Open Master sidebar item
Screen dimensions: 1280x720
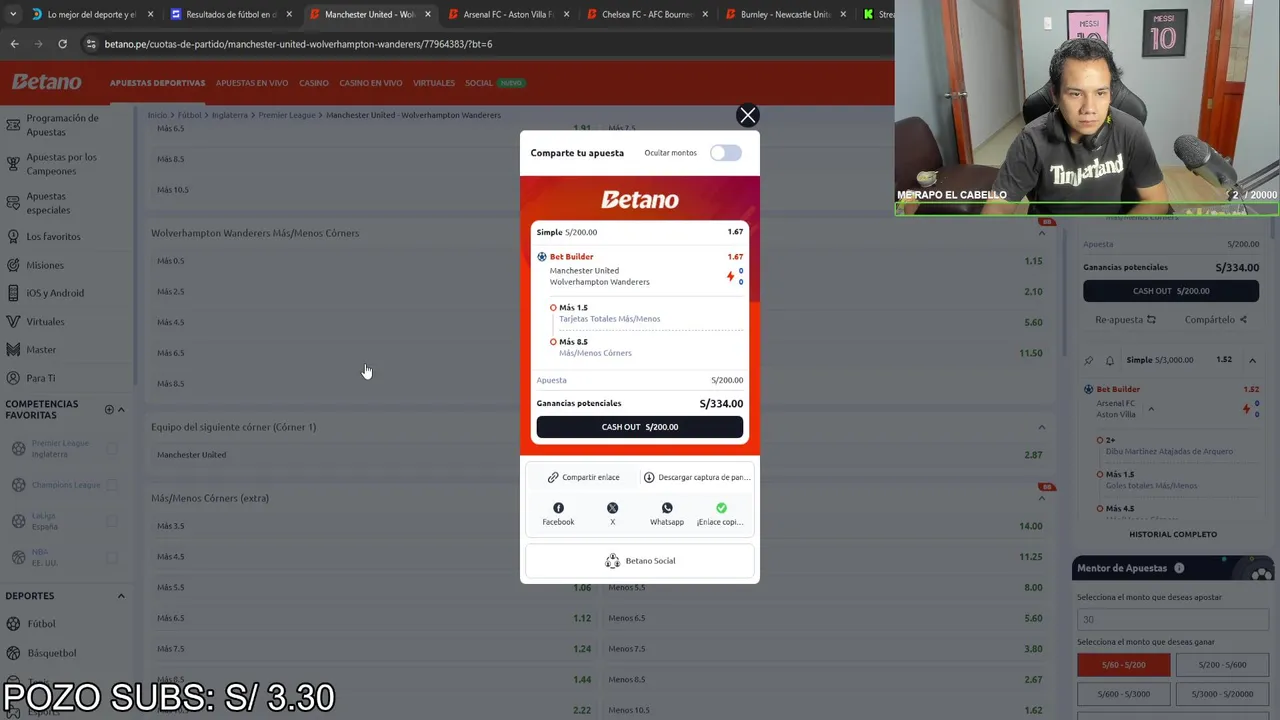[41, 350]
